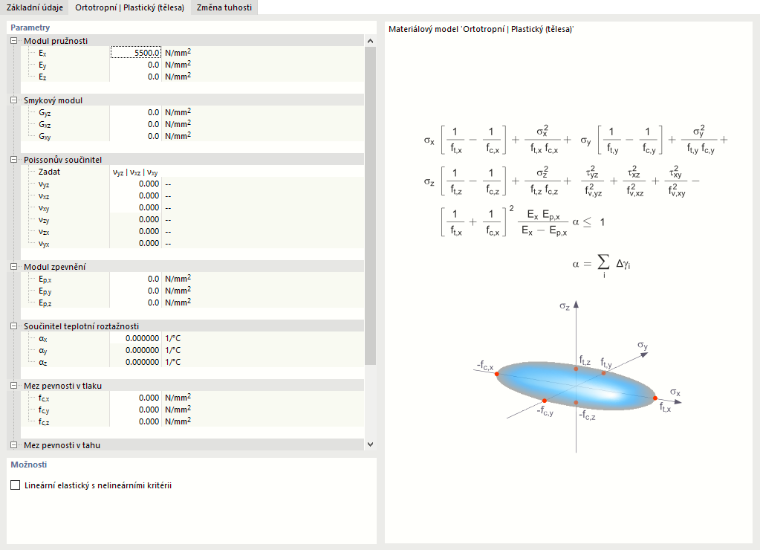Select the αz thermal expansion value
Image resolution: width=760 pixels, height=550 pixels.
[x=136, y=362]
